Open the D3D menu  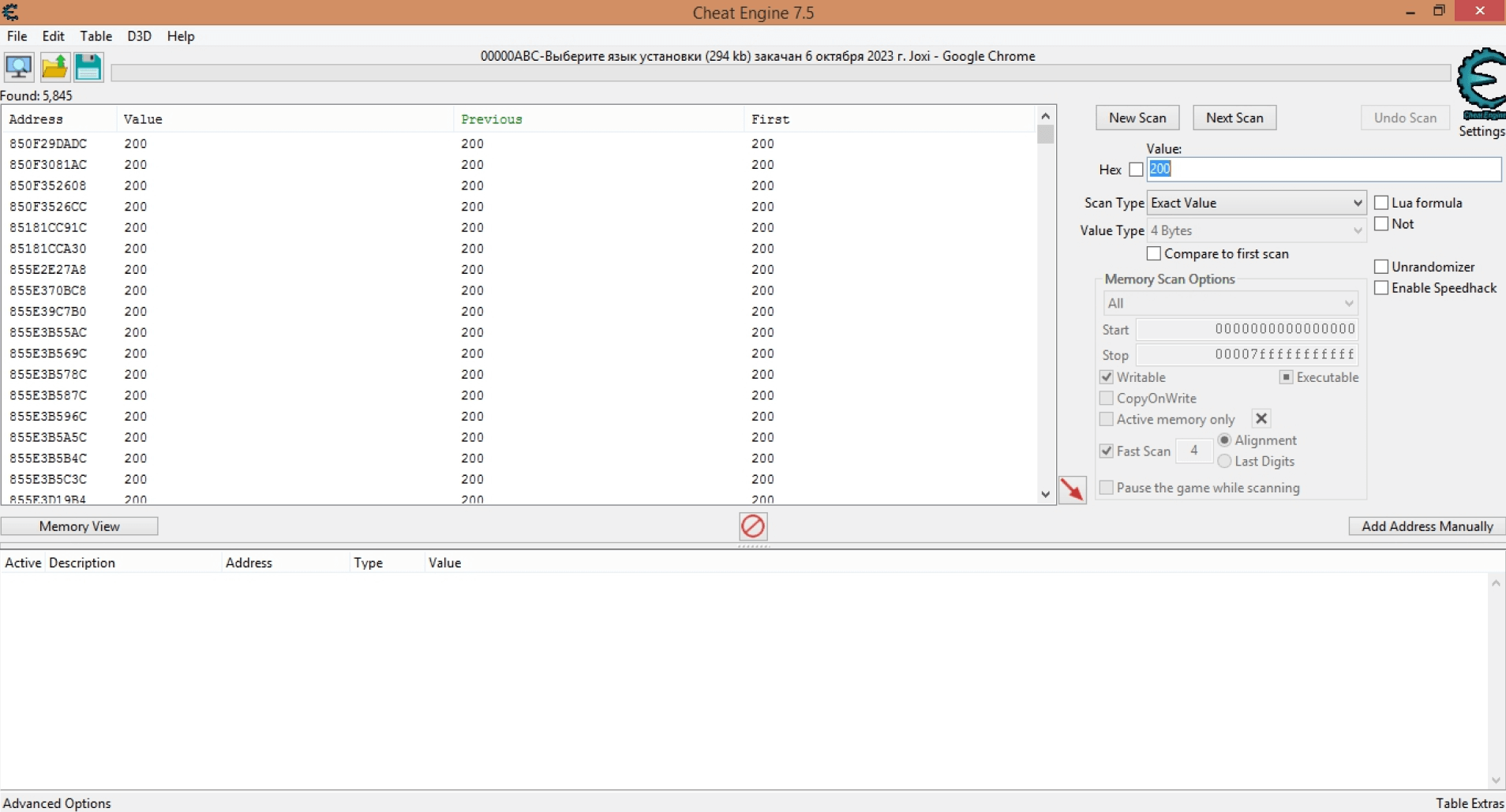(x=139, y=36)
